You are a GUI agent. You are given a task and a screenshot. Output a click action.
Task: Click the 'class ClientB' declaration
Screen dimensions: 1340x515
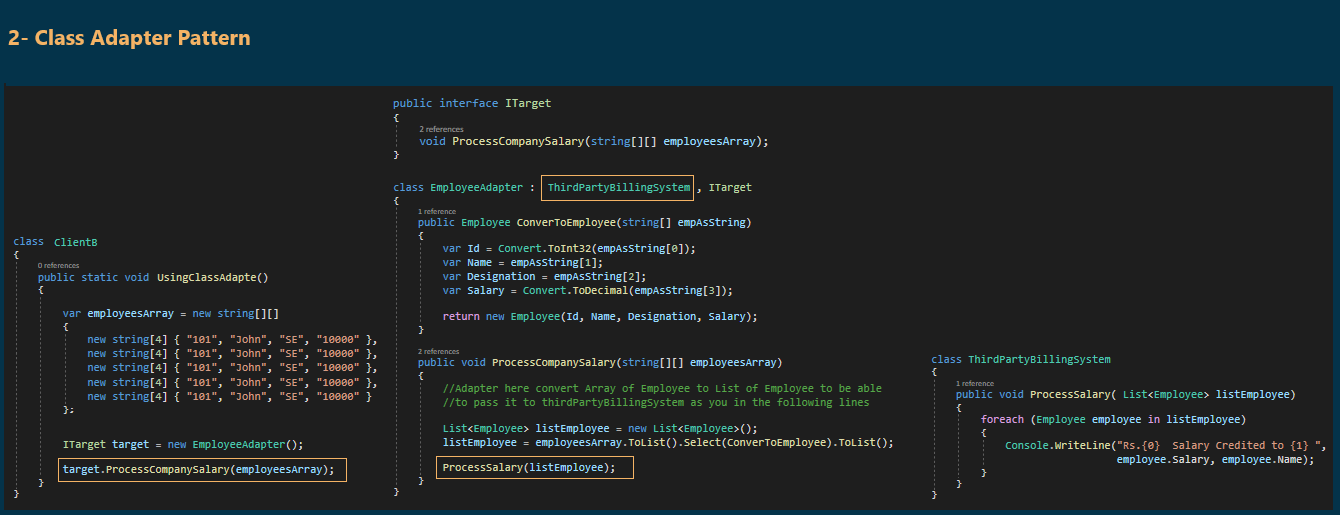point(55,242)
